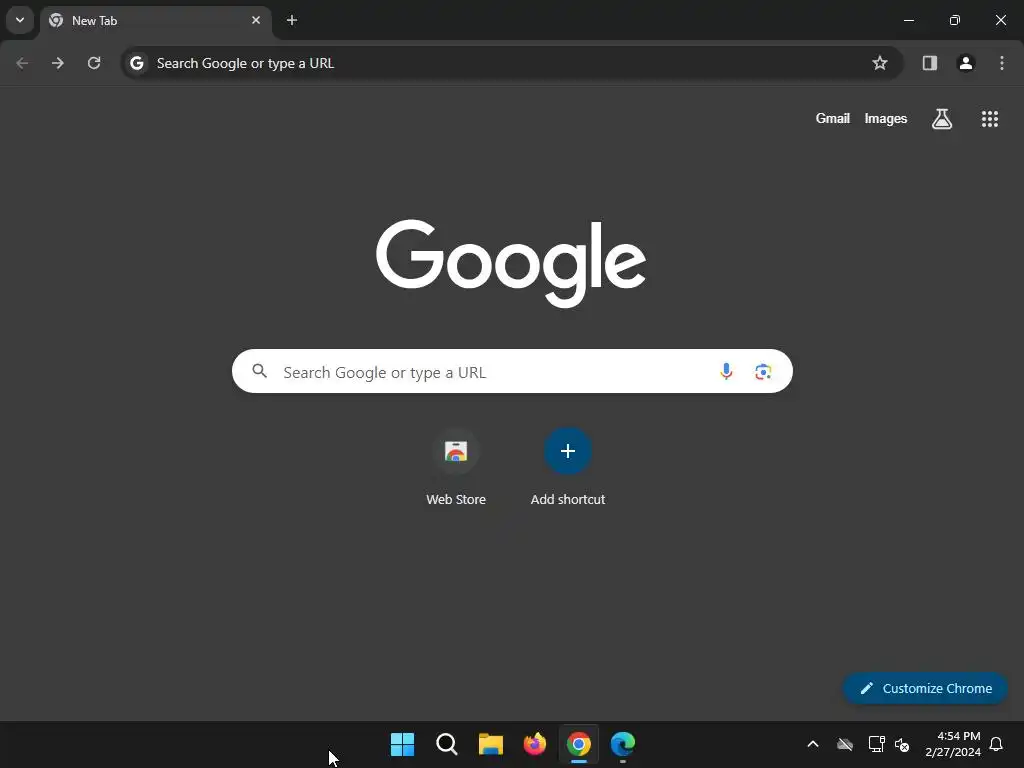Screen dimensions: 1024x768
Task: Focus the Google search box
Action: click(x=512, y=371)
